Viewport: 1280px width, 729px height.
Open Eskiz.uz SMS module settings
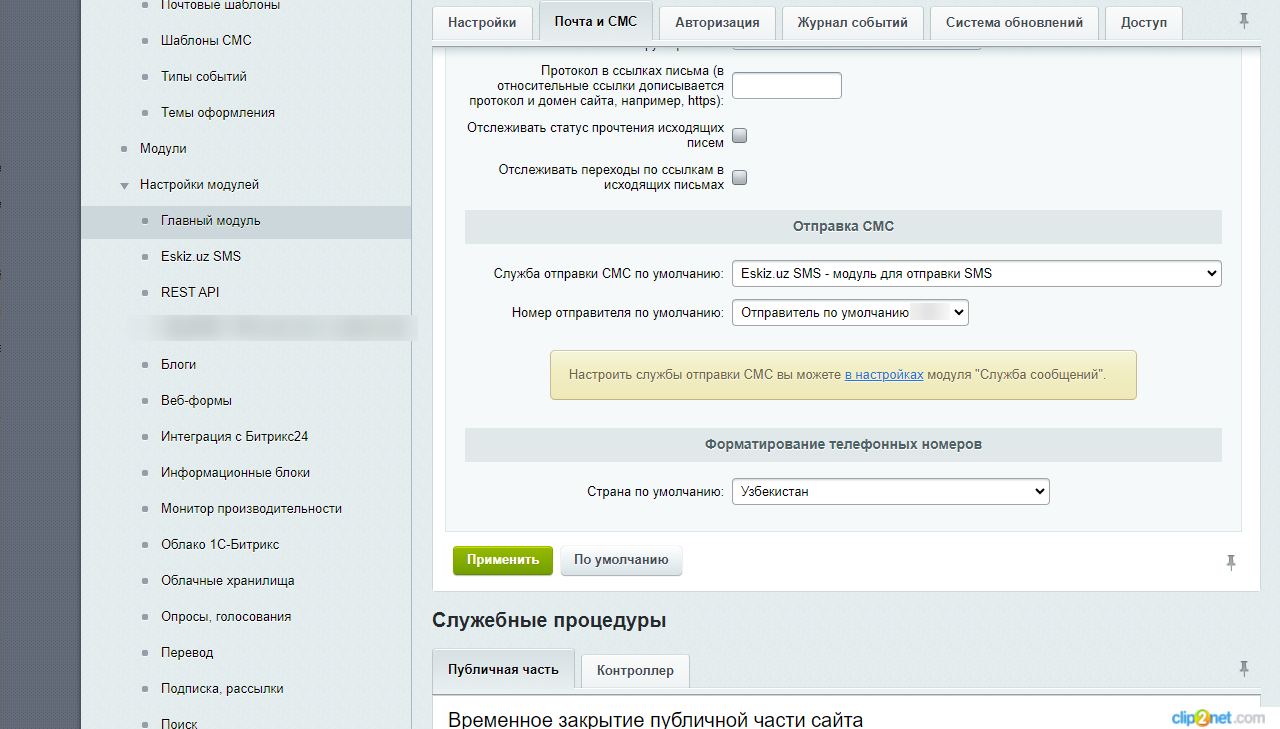coord(201,257)
